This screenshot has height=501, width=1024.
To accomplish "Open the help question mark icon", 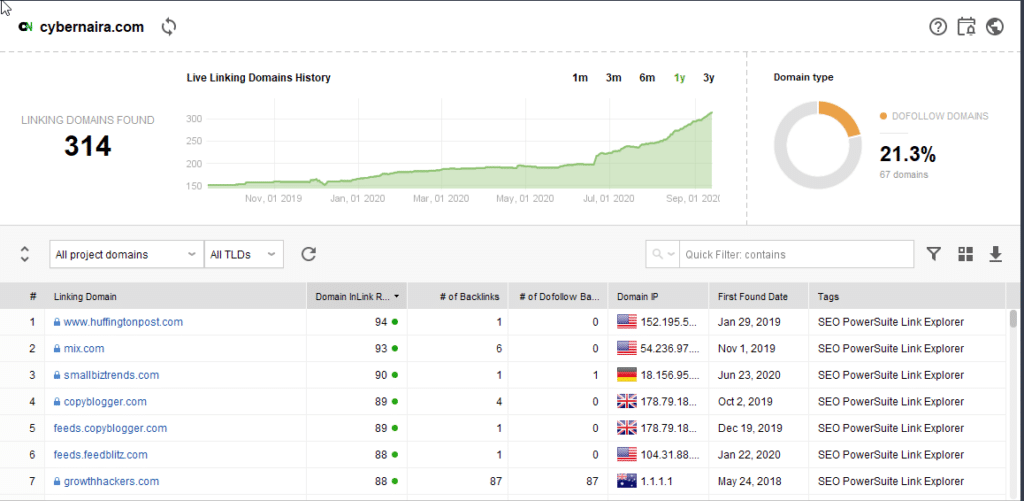I will [938, 27].
